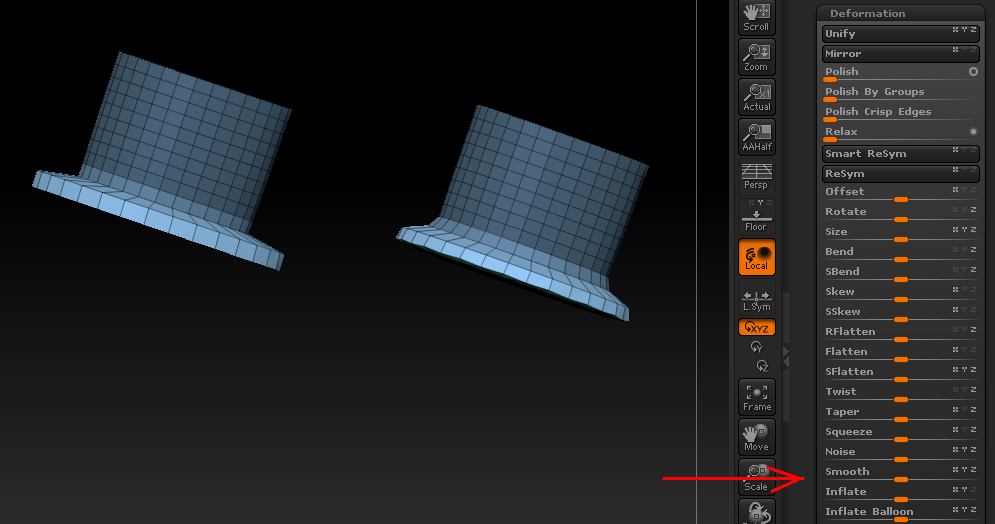This screenshot has width=995, height=524.
Task: Click the ReSym button
Action: tap(900, 174)
